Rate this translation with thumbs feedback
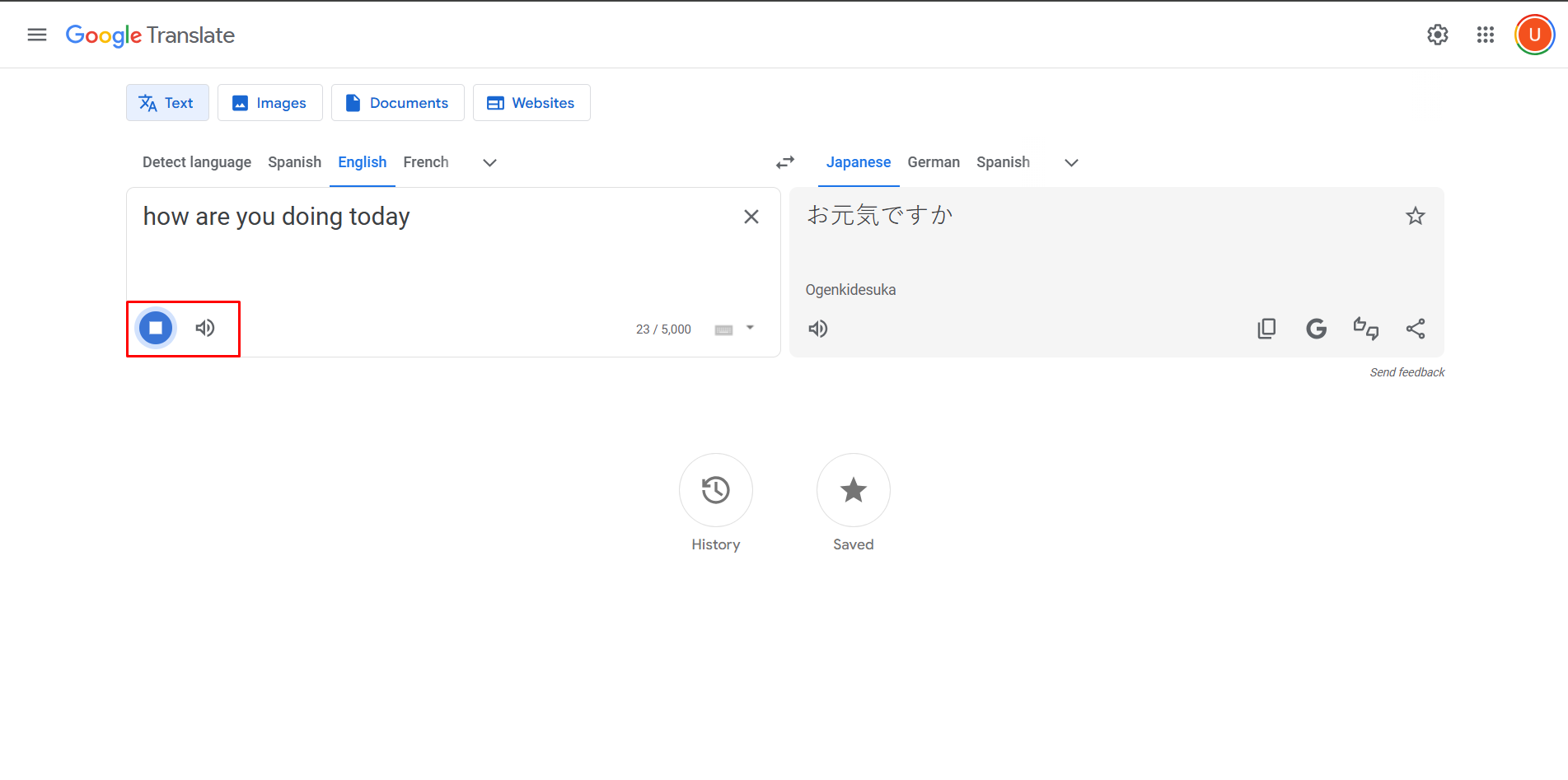This screenshot has height=780, width=1568. point(1366,328)
